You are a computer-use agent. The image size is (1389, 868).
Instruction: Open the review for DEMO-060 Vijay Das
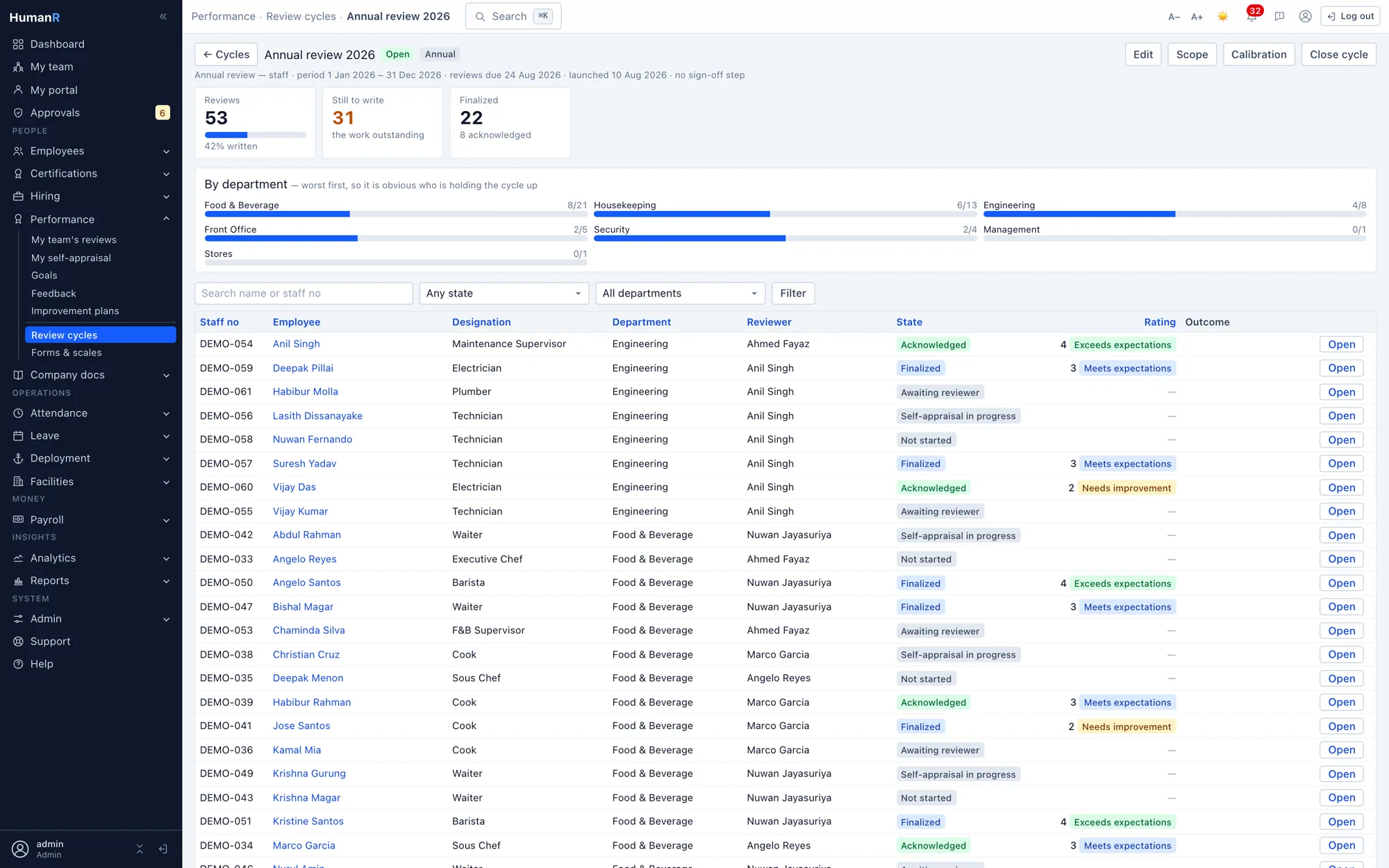click(1341, 488)
